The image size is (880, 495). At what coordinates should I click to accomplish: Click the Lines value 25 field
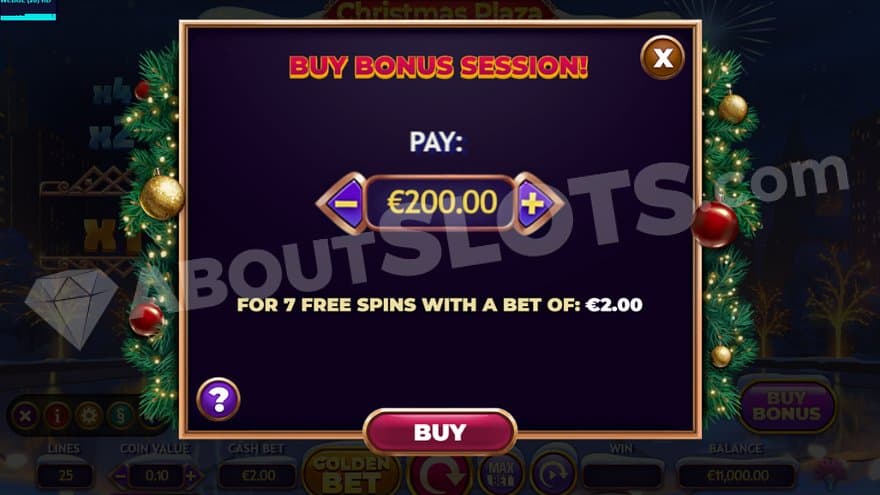click(x=66, y=475)
